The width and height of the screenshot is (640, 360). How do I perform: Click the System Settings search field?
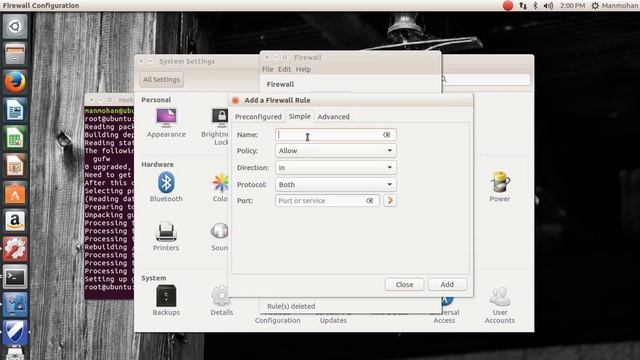pyautogui.click(x=486, y=79)
